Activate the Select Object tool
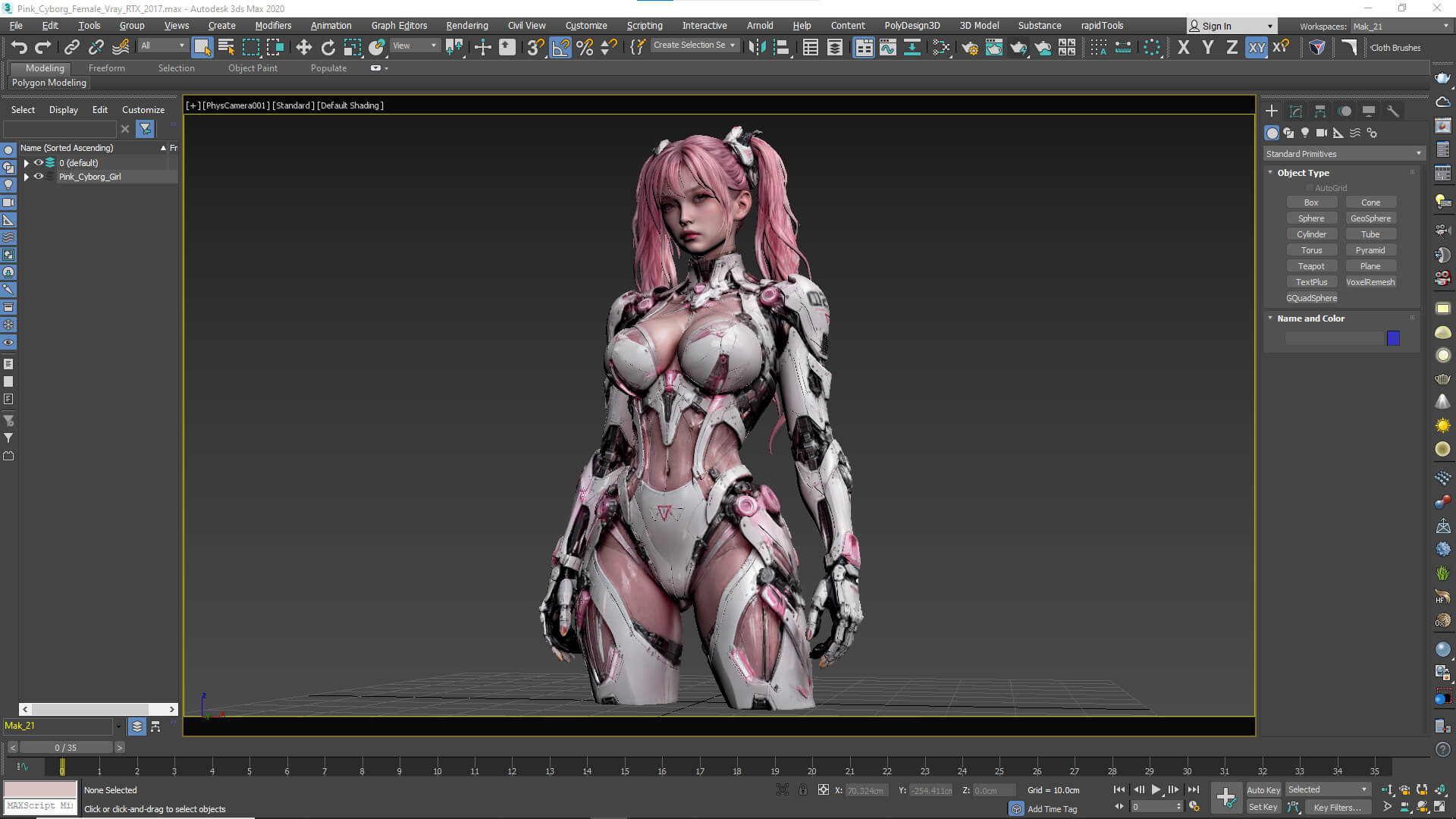This screenshot has height=819, width=1456. click(x=202, y=48)
